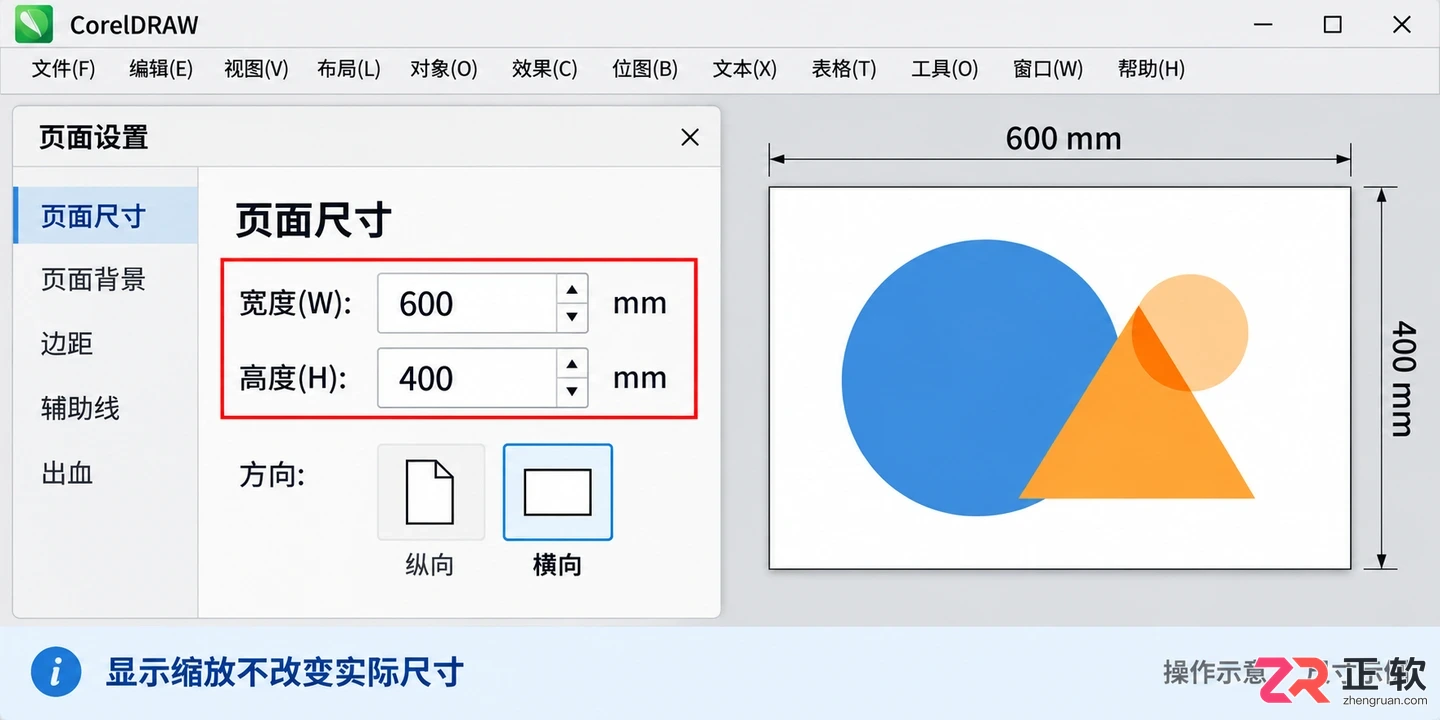Select the landscape (横向) orientation option
Screen dimensions: 1440x720
pyautogui.click(x=557, y=492)
